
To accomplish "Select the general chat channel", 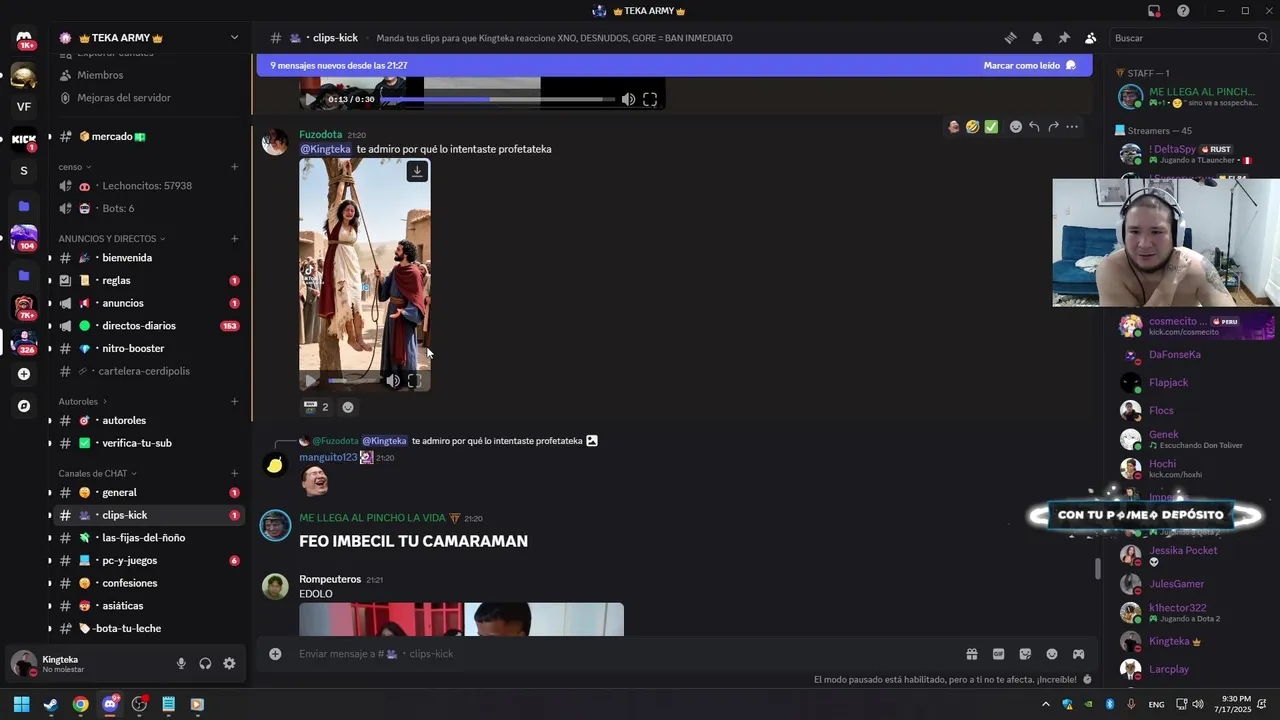I will (150, 493).
